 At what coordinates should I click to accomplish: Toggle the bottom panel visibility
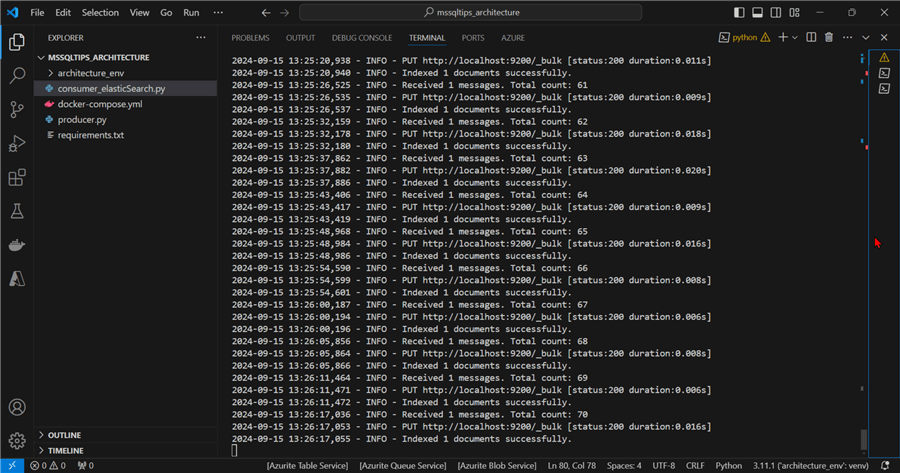click(758, 13)
